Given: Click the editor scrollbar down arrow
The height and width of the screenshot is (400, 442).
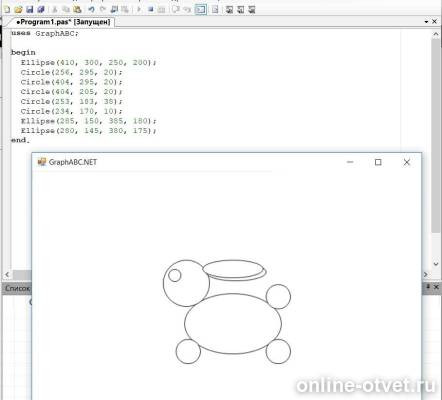Looking at the screenshot, I should pyautogui.click(x=436, y=264).
